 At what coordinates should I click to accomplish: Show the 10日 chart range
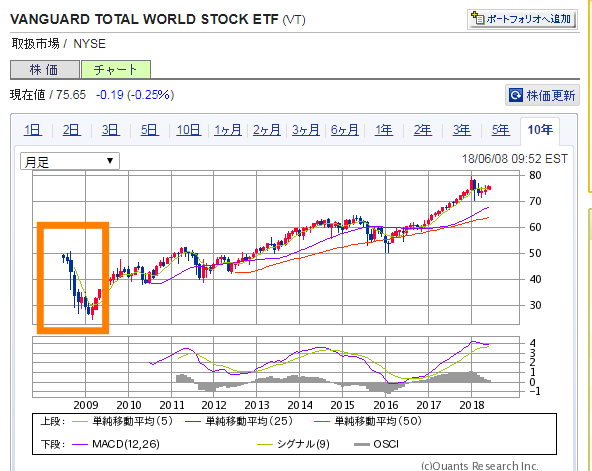coord(189,130)
